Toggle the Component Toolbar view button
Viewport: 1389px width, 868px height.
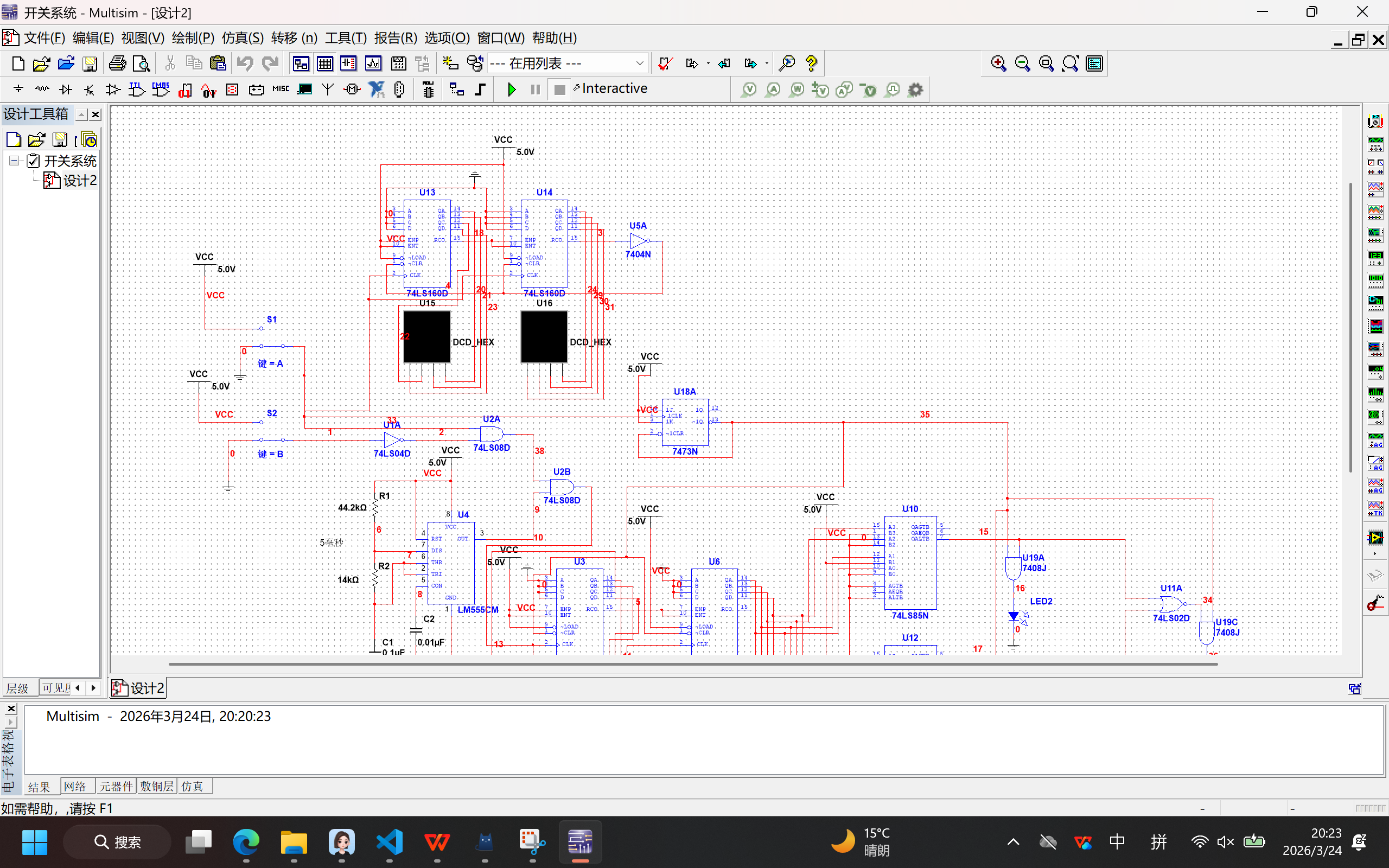coord(348,63)
